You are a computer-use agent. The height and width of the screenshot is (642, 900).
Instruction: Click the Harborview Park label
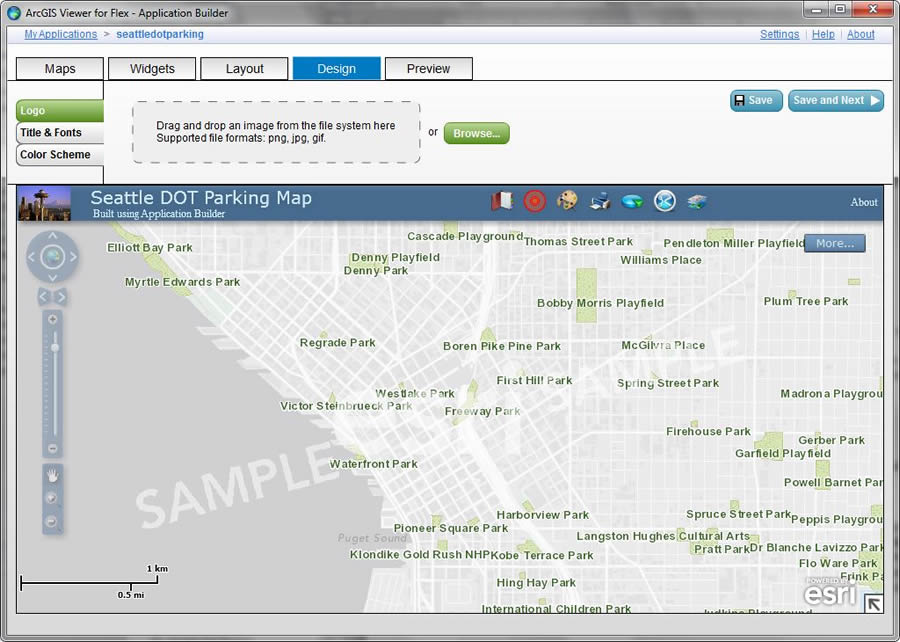click(x=542, y=515)
